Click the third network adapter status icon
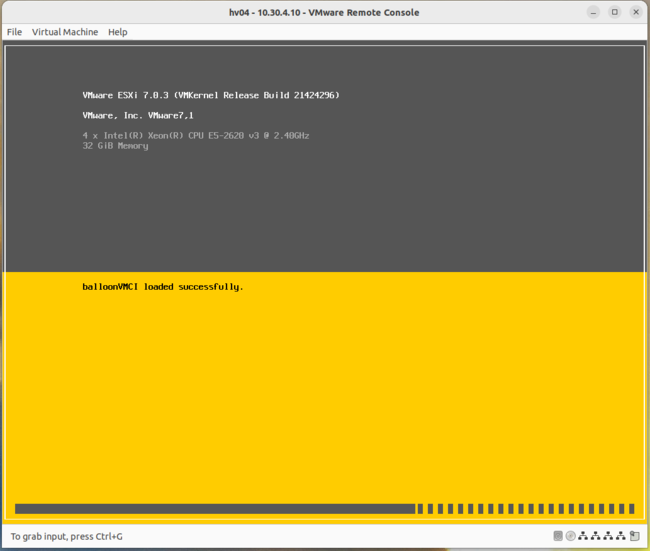Image resolution: width=650 pixels, height=551 pixels. pyautogui.click(x=608, y=536)
